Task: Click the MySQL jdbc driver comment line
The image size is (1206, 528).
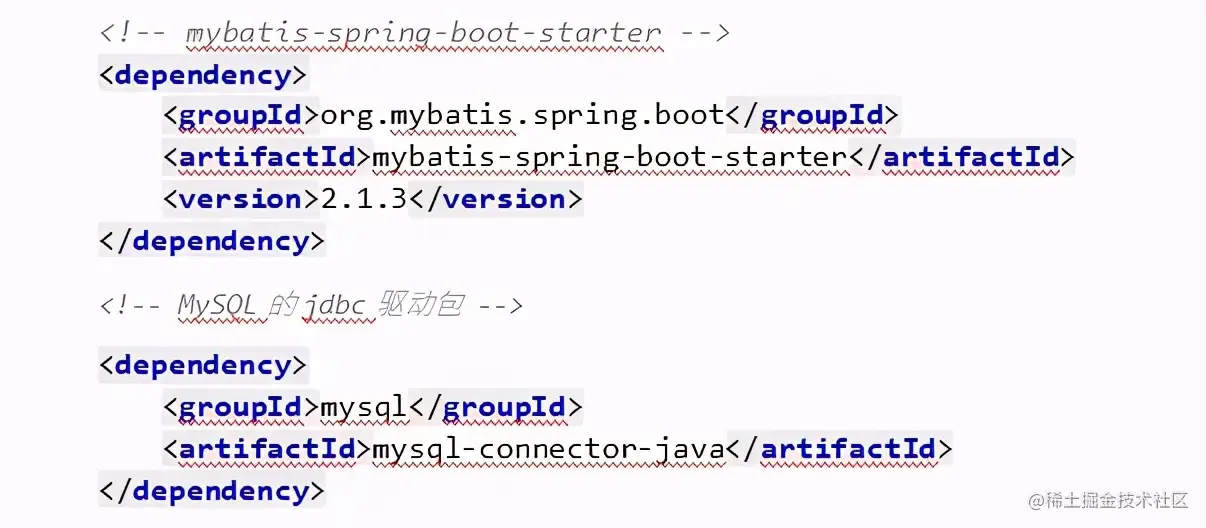Action: tap(310, 305)
